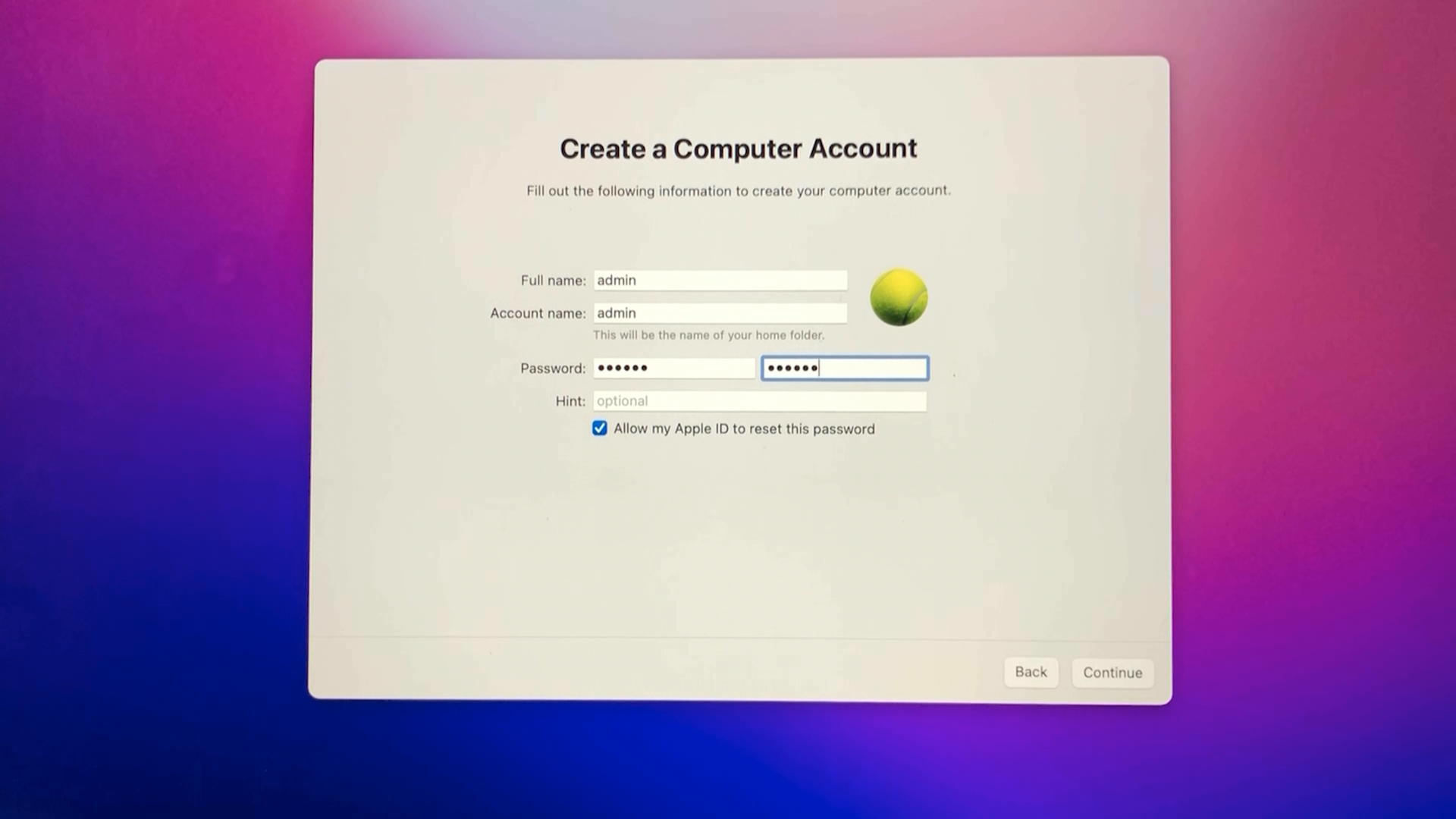Click the 'Password:' label
Viewport: 1456px width, 819px height.
pos(553,369)
